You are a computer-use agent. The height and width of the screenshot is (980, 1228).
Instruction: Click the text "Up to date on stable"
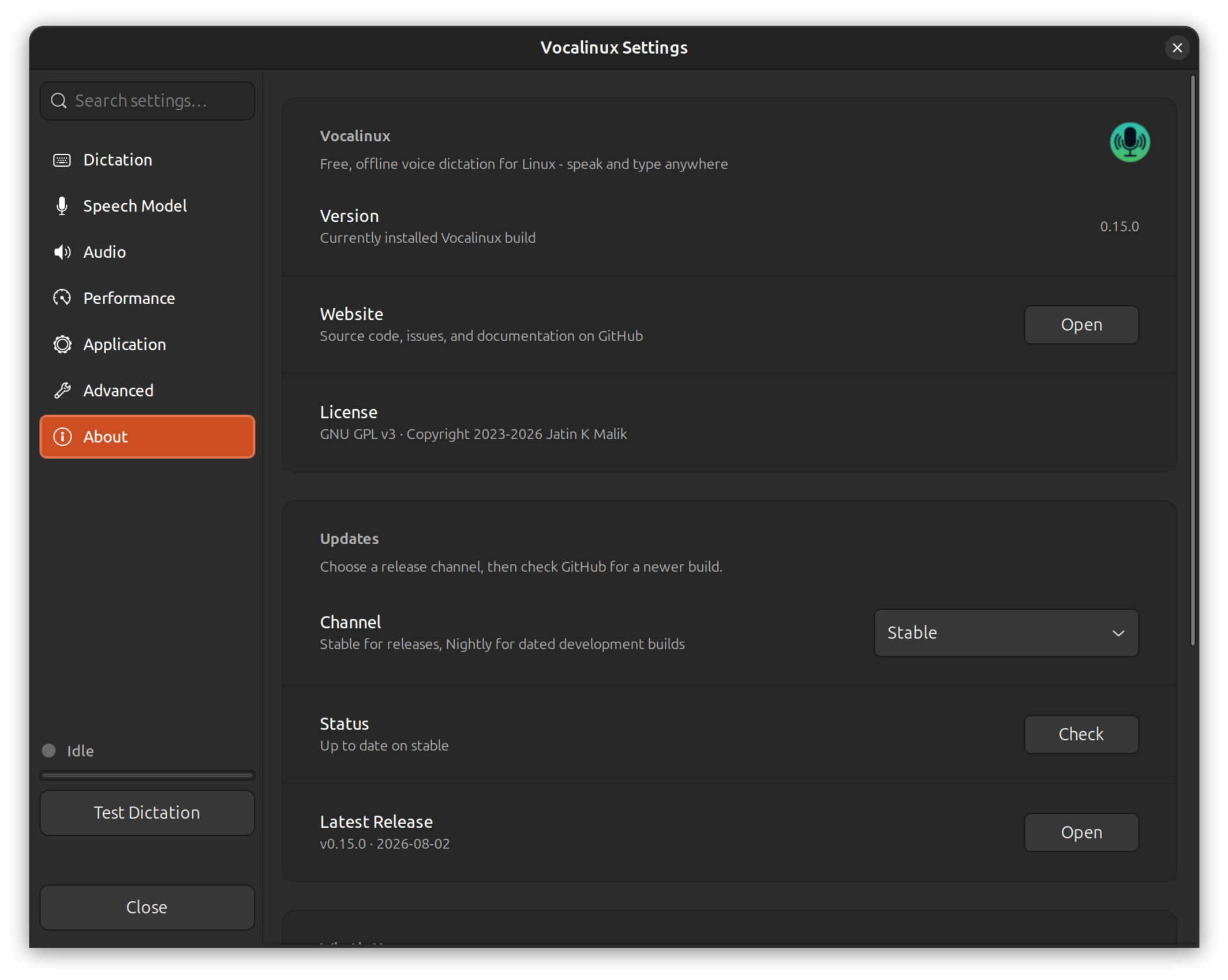[x=384, y=746]
